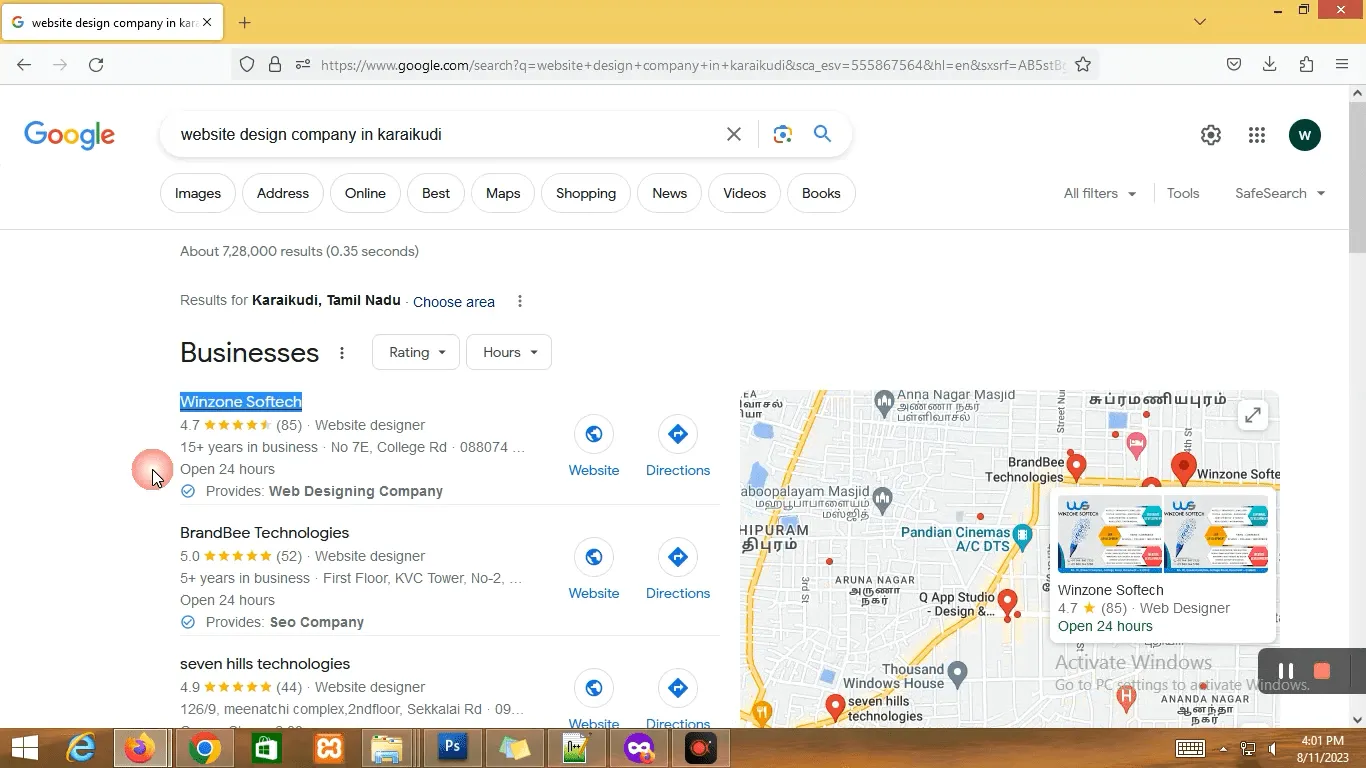1366x768 pixels.
Task: Stop the screen recording
Action: [x=1322, y=672]
